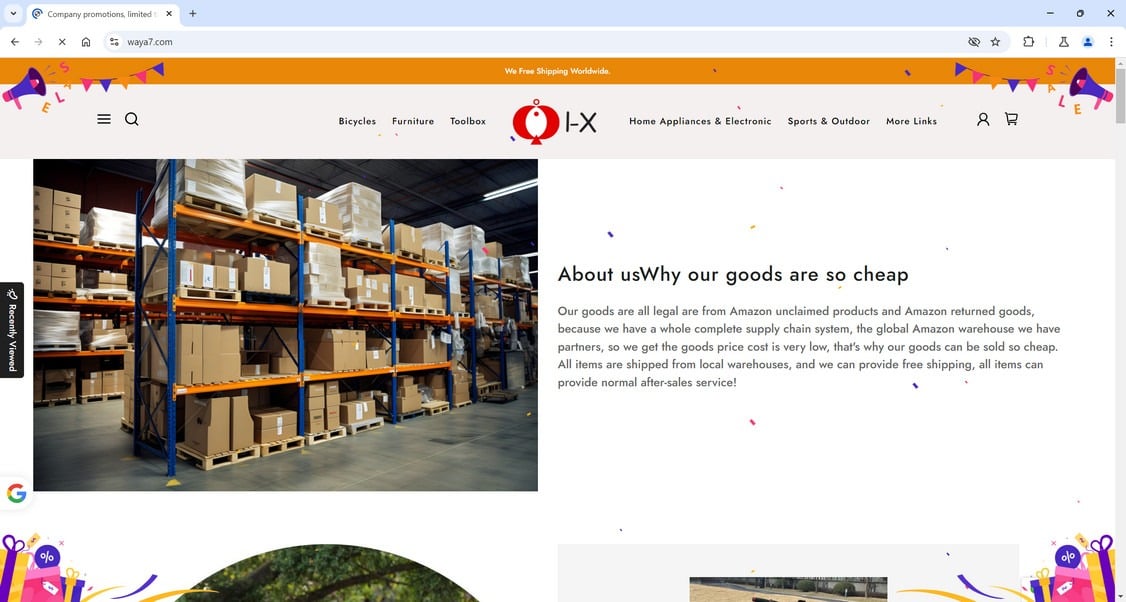Click the Google badge icon
1126x602 pixels.
coord(17,493)
